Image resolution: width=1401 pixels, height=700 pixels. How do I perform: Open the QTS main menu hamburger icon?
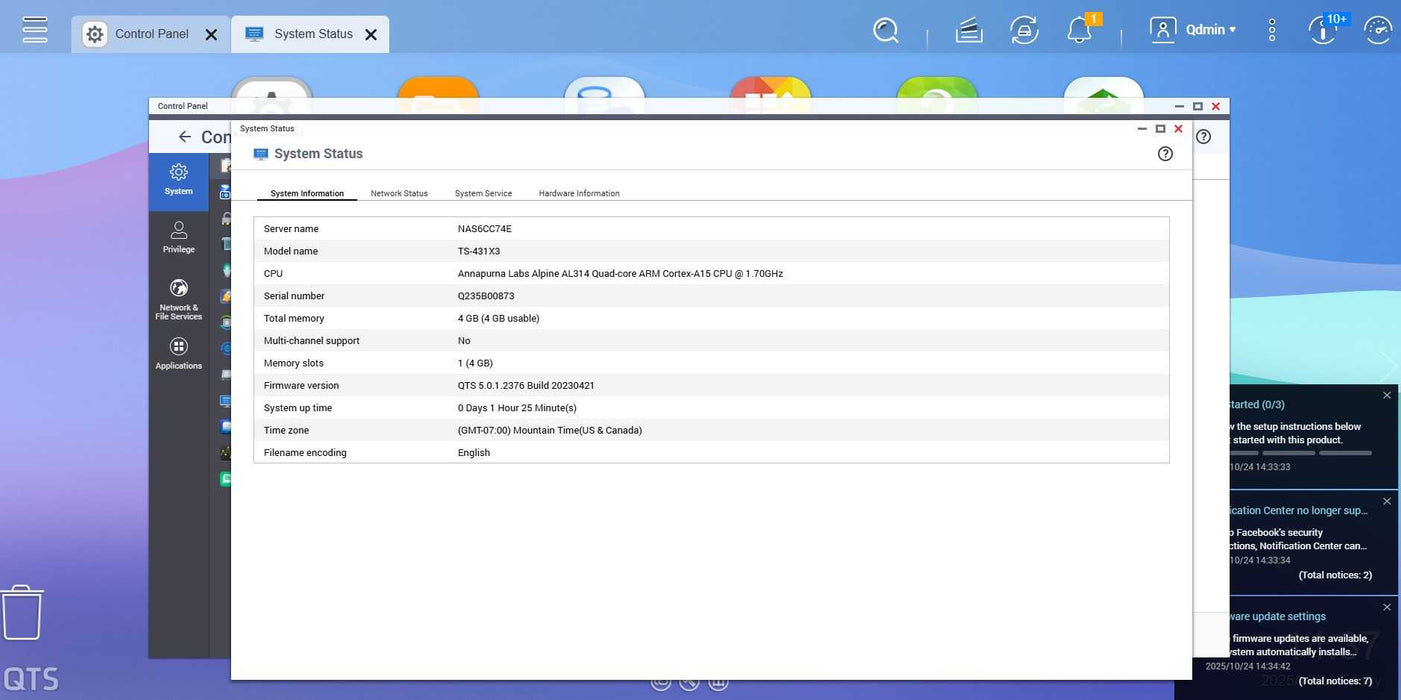(x=35, y=29)
